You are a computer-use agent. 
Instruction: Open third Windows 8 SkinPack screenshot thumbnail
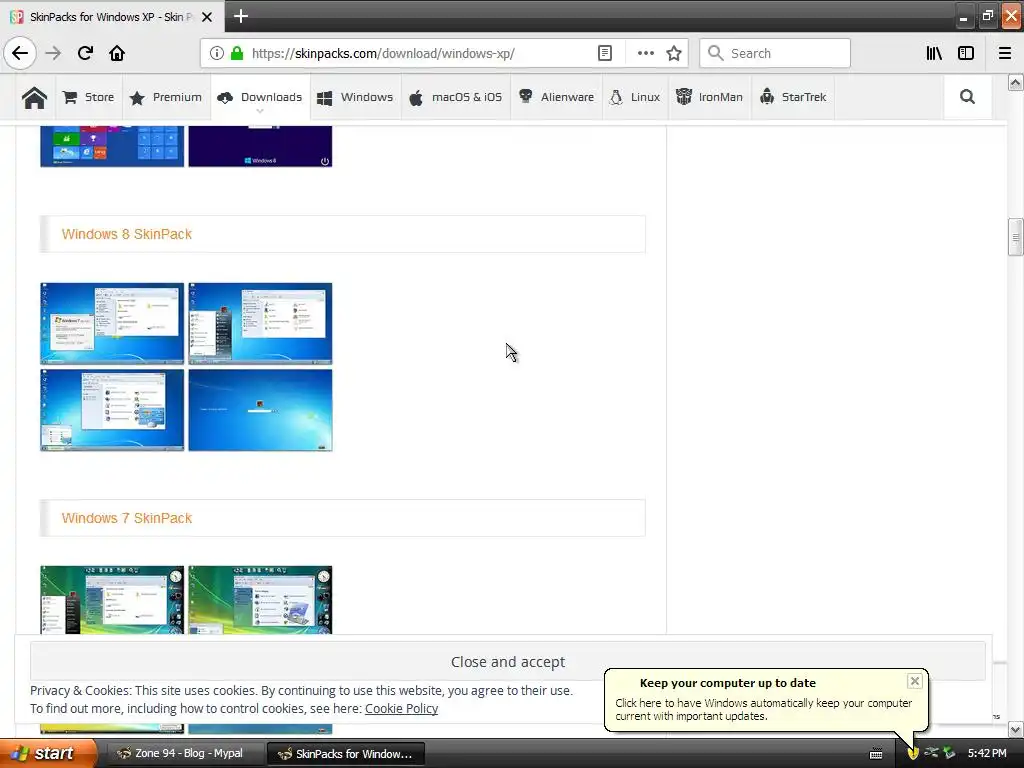click(112, 410)
